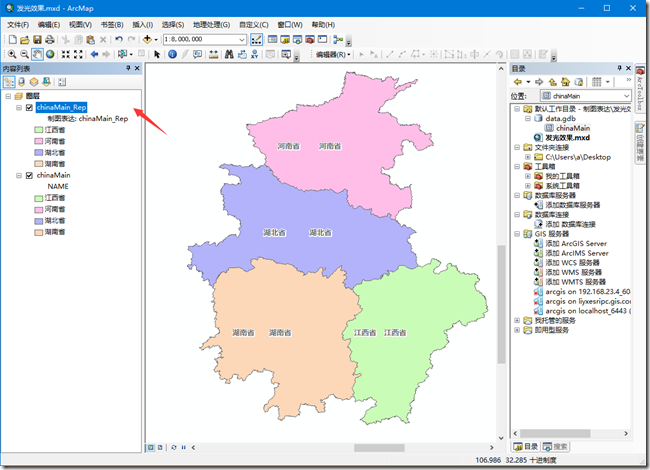Image resolution: width=650 pixels, height=470 pixels.
Task: Collapse the GIS 服务器 node
Action: (x=517, y=234)
